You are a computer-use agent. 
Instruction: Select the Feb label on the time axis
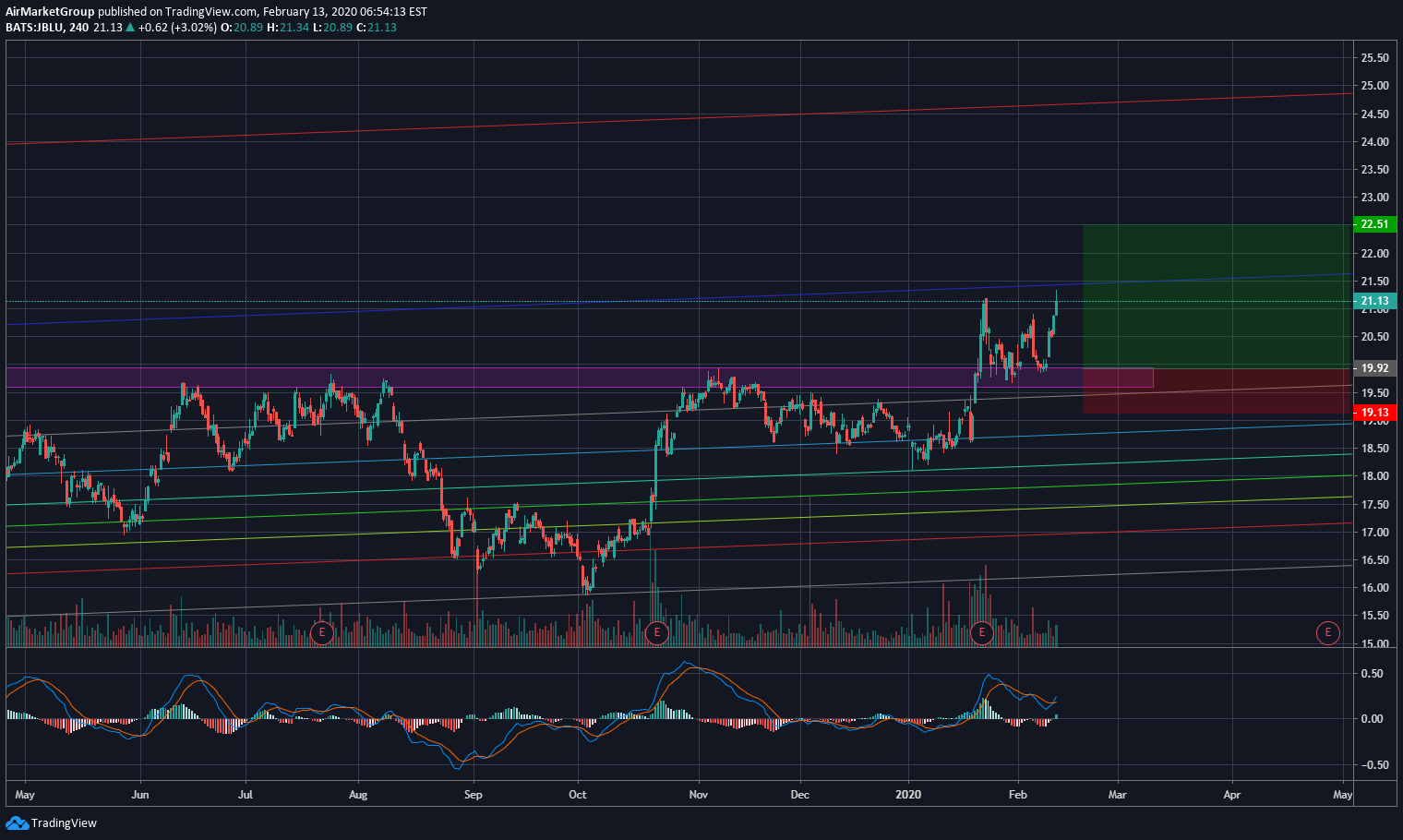point(1016,794)
